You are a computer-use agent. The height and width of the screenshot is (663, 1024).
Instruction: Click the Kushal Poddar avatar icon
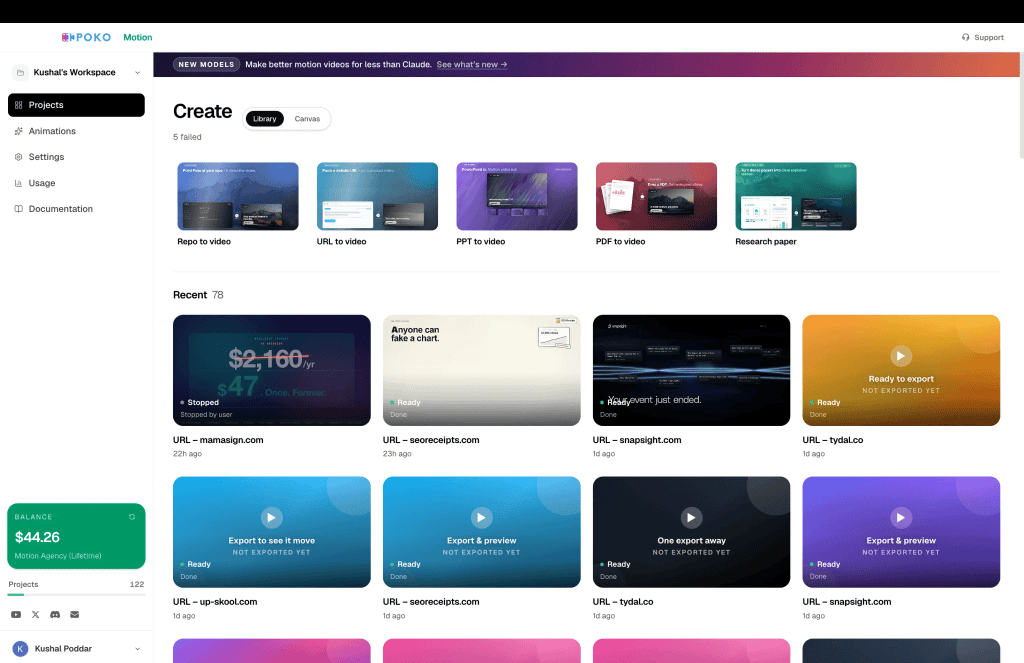point(20,649)
